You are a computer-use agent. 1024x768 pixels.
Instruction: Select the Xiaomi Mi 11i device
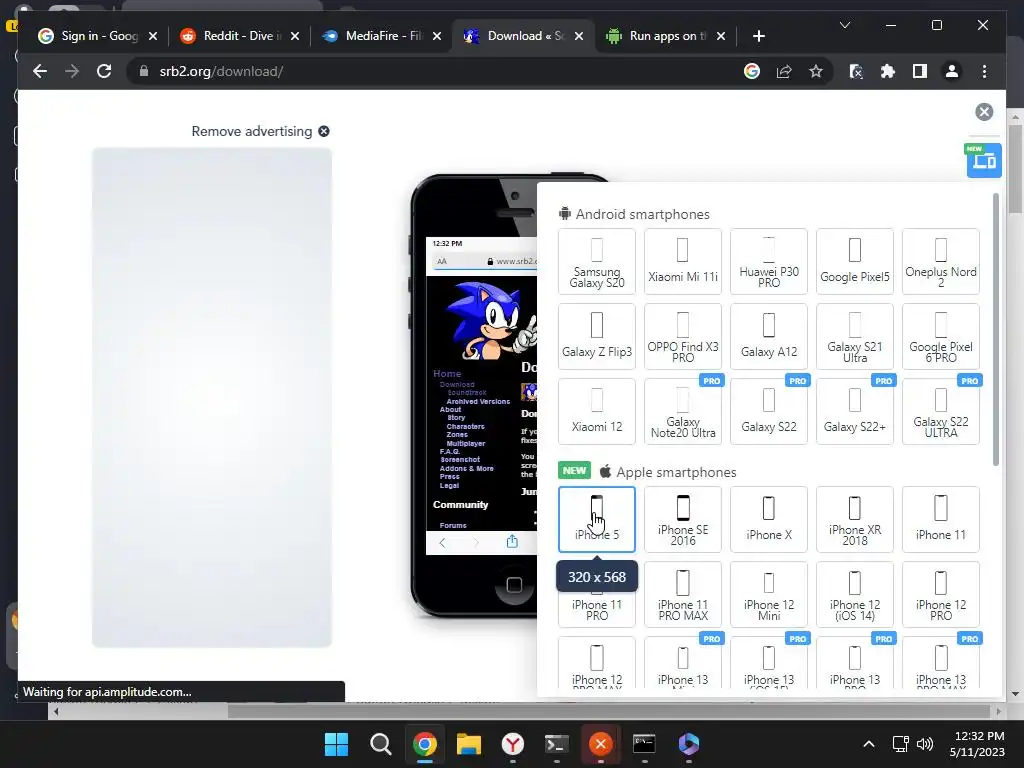(682, 262)
